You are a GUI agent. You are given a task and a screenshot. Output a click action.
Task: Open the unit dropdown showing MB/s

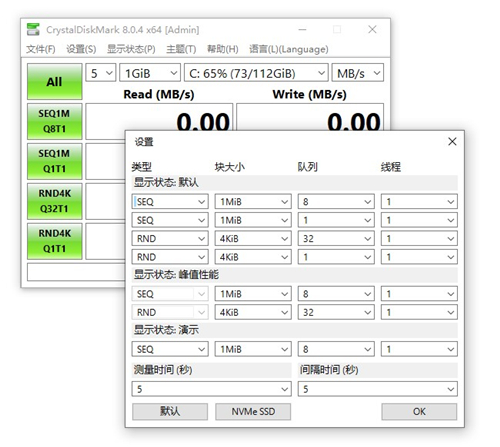[358, 73]
